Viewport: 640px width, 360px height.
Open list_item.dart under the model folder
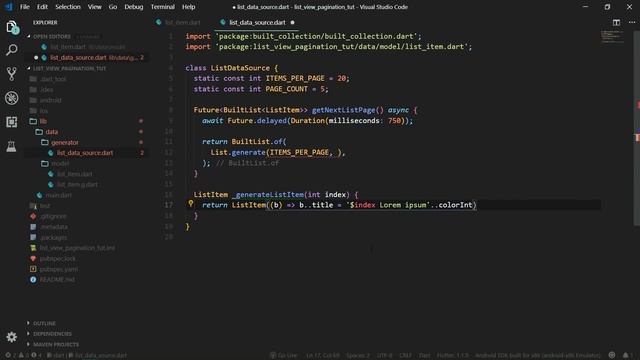(75, 174)
